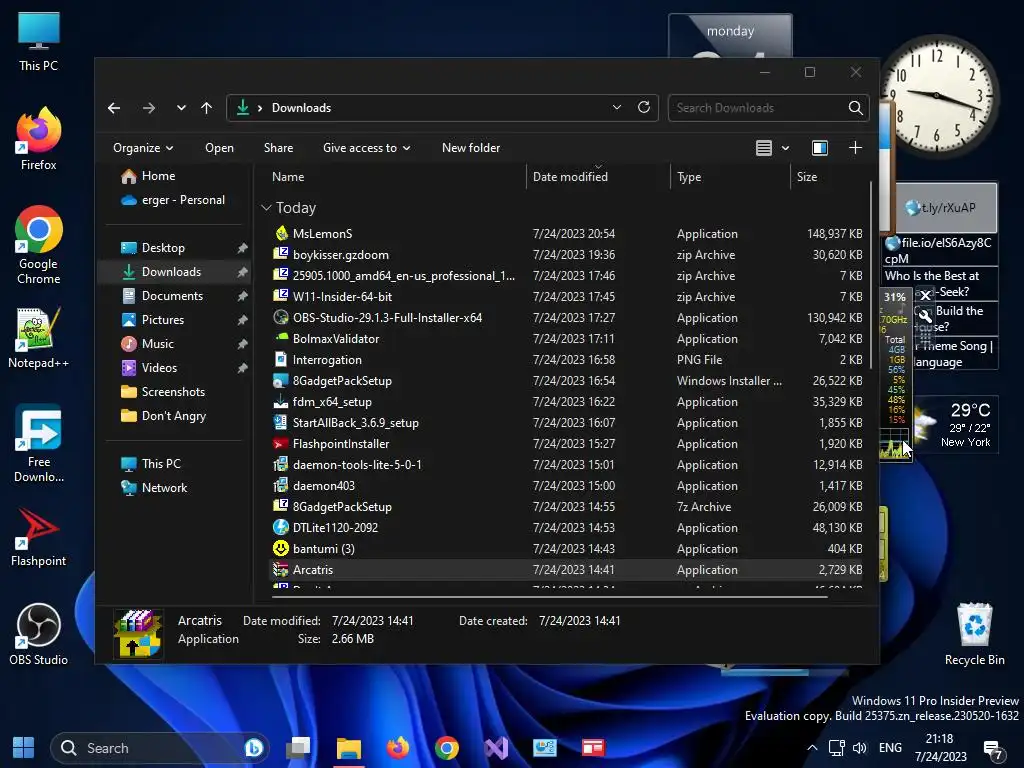Screen dimensions: 1024x768
Task: Open Notepad++ desktop shortcut
Action: [x=39, y=338]
